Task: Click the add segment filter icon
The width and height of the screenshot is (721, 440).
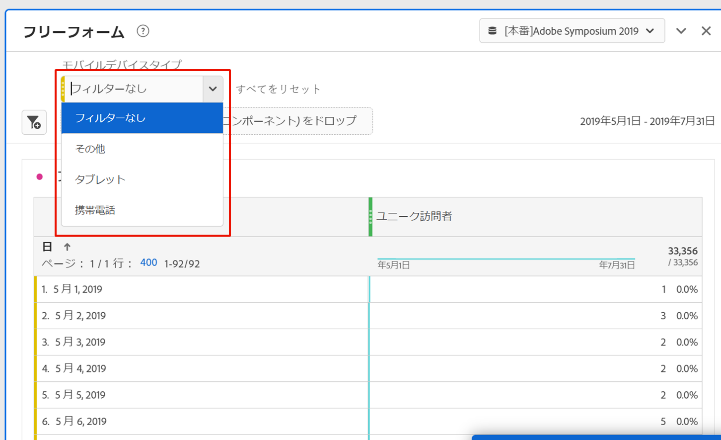Action: pyautogui.click(x=34, y=122)
